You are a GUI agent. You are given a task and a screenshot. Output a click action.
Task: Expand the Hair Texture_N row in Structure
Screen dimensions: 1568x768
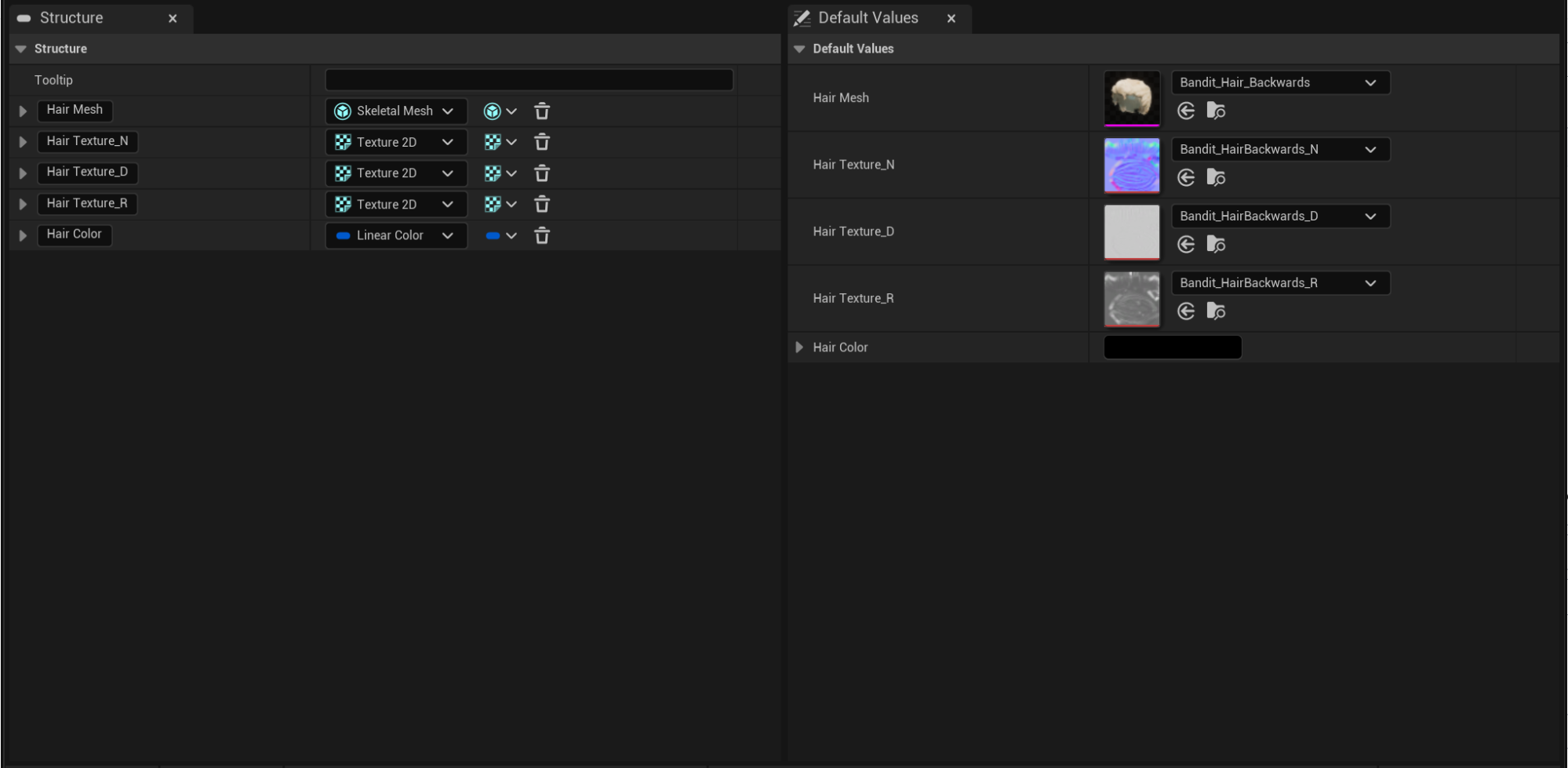[23, 142]
